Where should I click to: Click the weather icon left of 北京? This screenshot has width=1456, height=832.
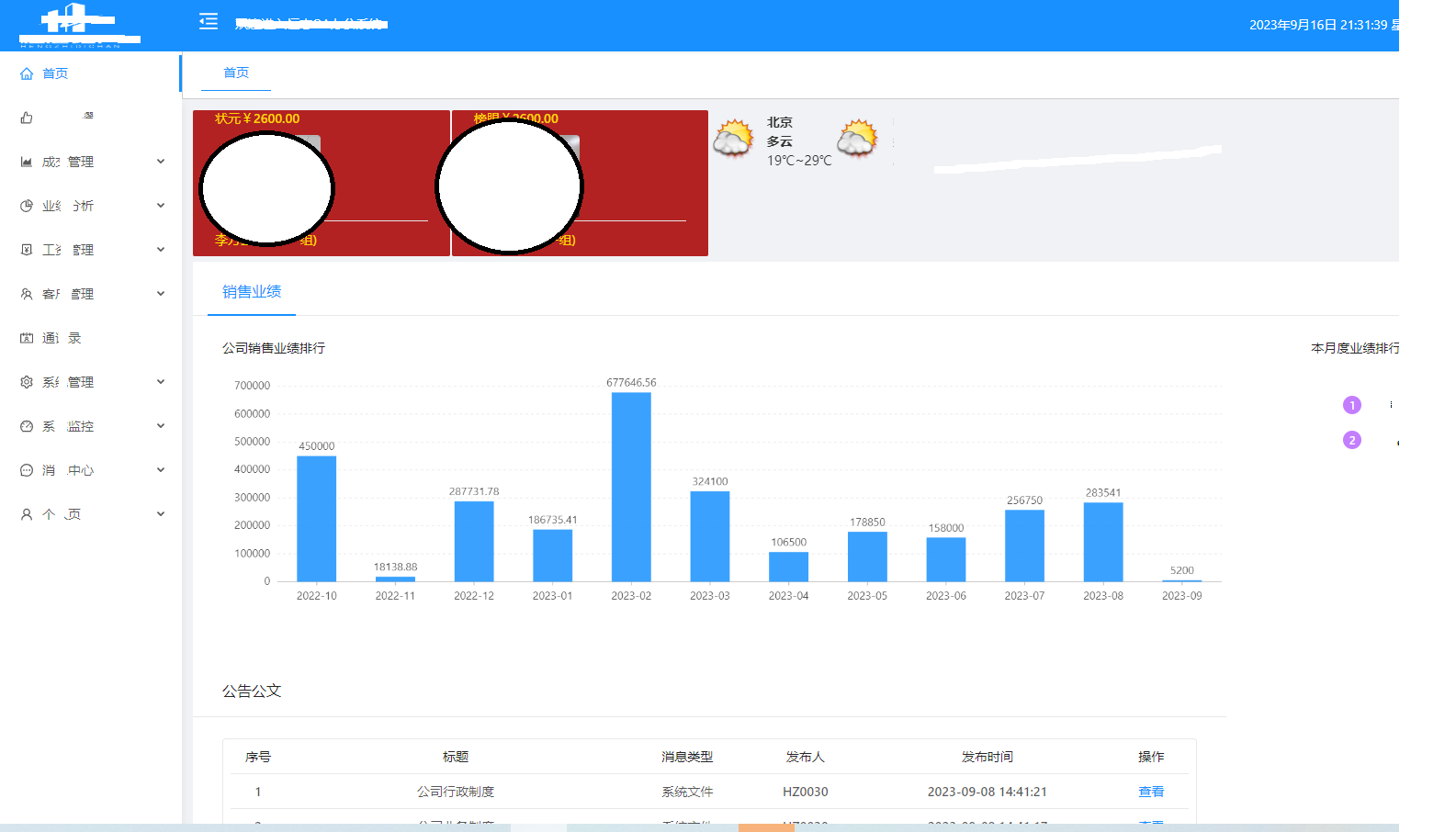click(x=733, y=139)
